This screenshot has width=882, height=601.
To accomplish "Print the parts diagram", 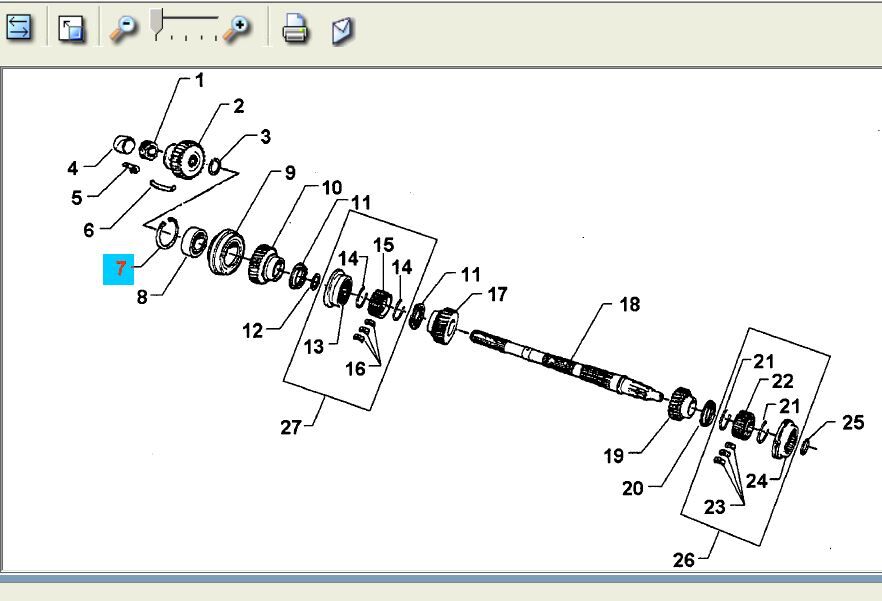I will (x=294, y=29).
